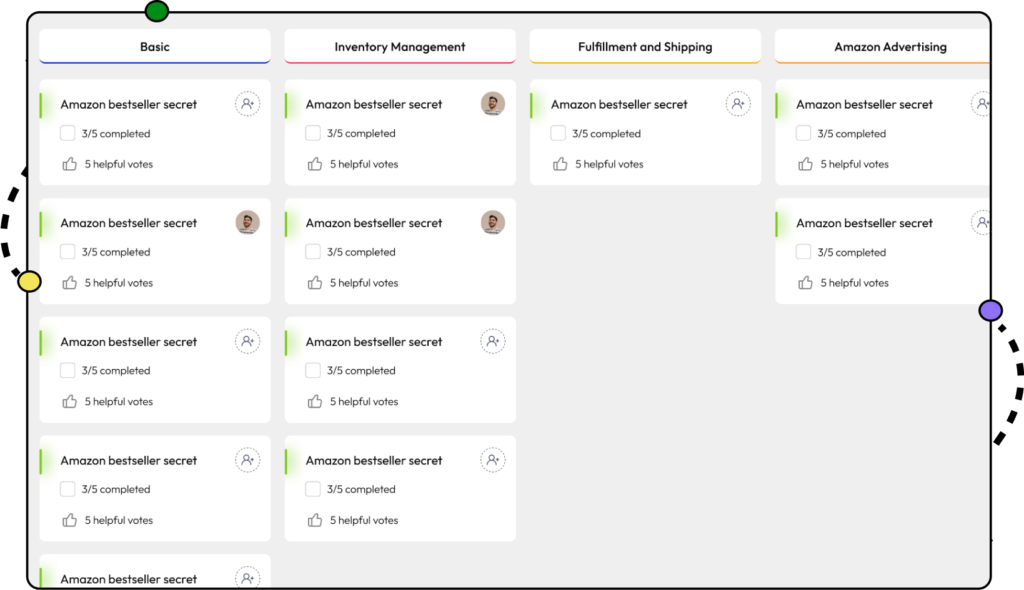
Task: Add assignee on the Fulfillment and Shipping card
Action: pos(738,104)
